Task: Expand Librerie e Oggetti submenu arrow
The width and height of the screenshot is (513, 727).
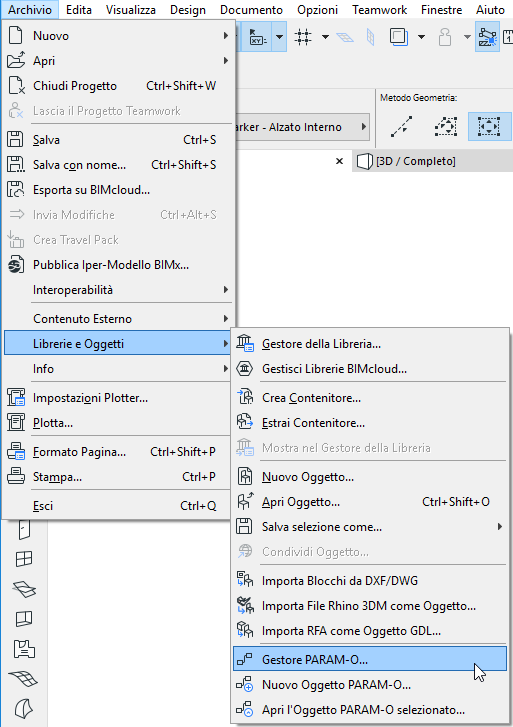Action: pos(225,344)
